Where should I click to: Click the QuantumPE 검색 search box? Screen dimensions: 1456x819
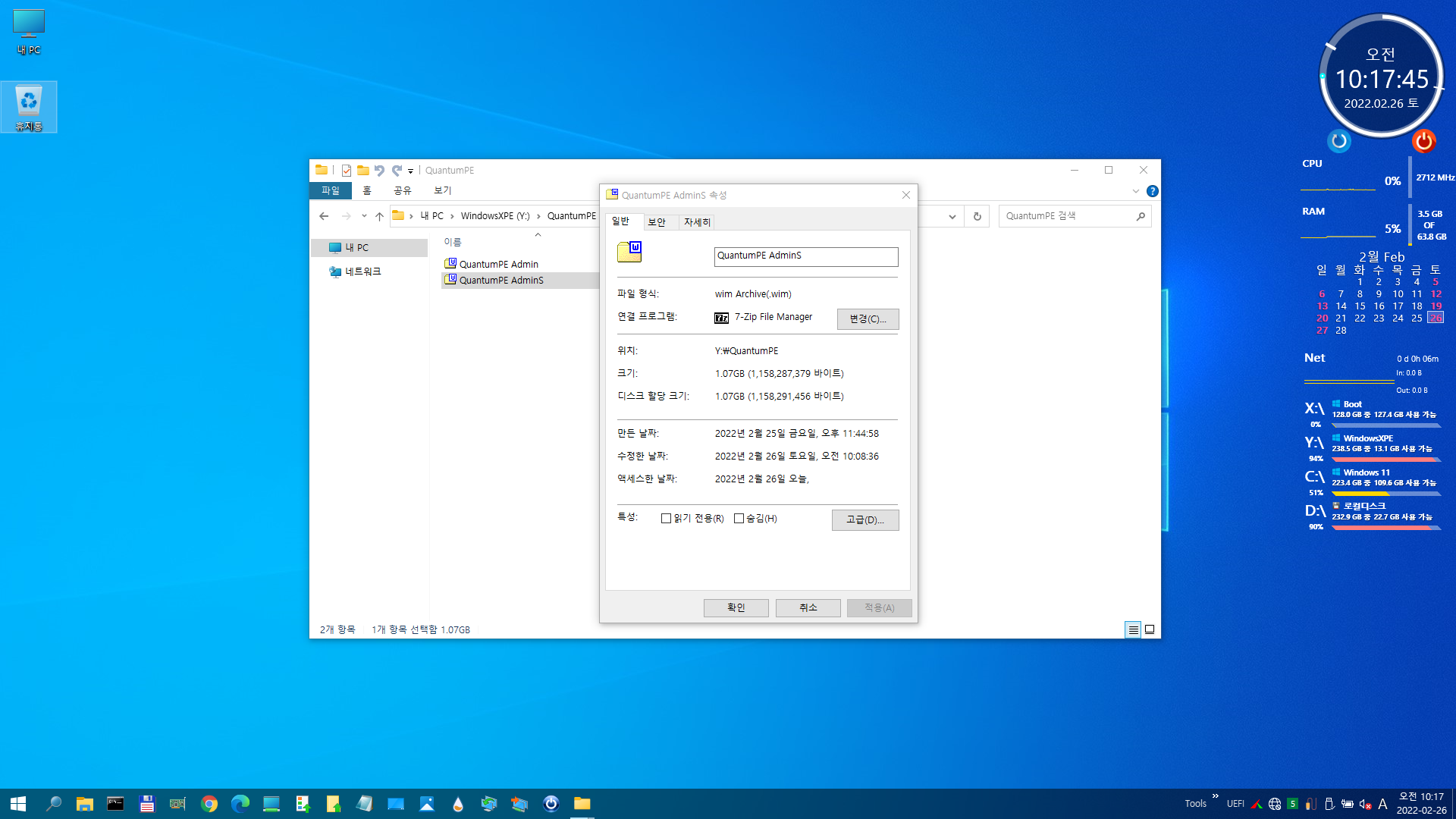(x=1075, y=216)
